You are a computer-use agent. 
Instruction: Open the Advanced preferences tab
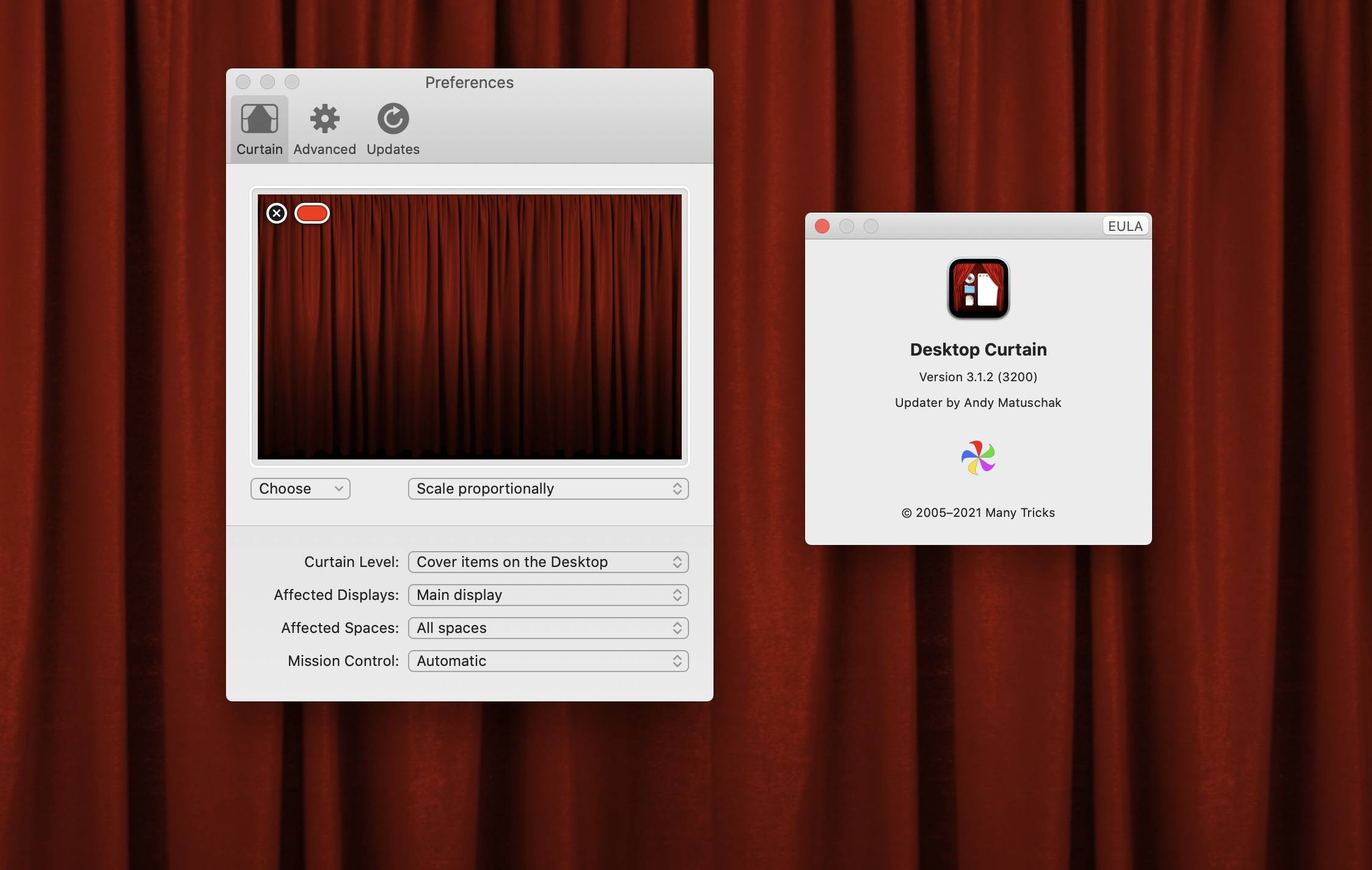[324, 130]
